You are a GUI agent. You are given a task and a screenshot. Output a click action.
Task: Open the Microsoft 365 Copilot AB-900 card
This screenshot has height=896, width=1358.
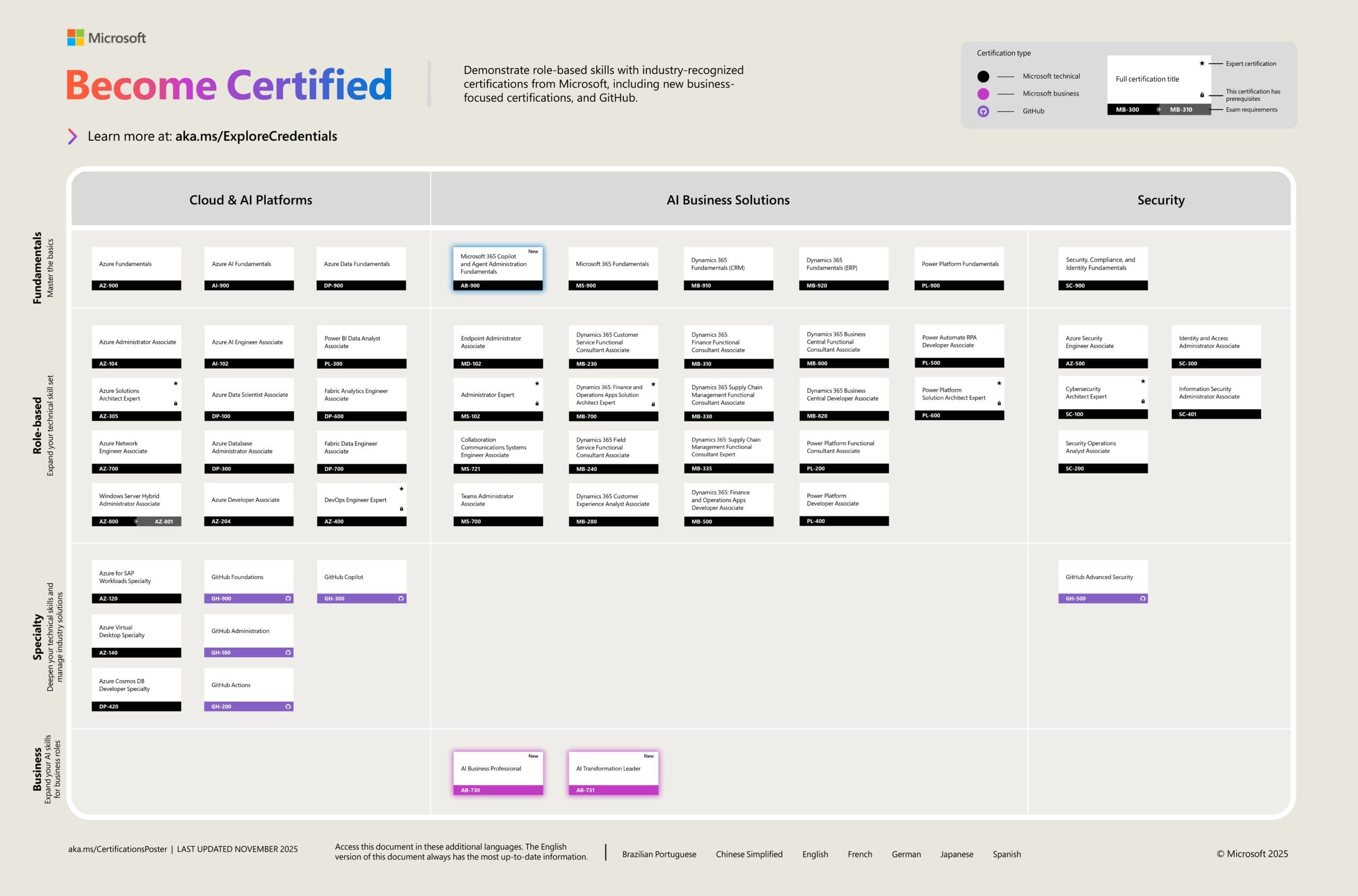click(x=498, y=268)
